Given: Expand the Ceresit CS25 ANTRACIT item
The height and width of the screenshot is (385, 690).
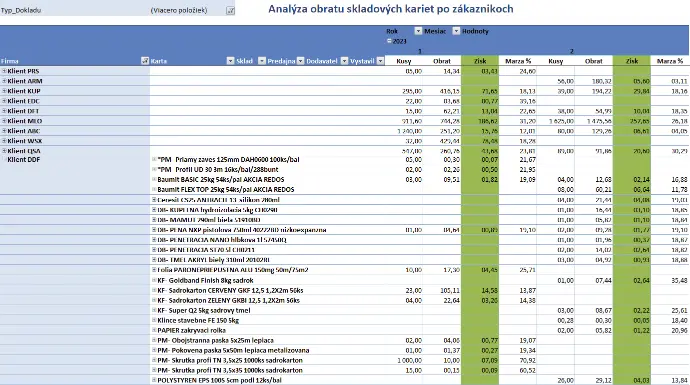Looking at the screenshot, I should coord(154,200).
